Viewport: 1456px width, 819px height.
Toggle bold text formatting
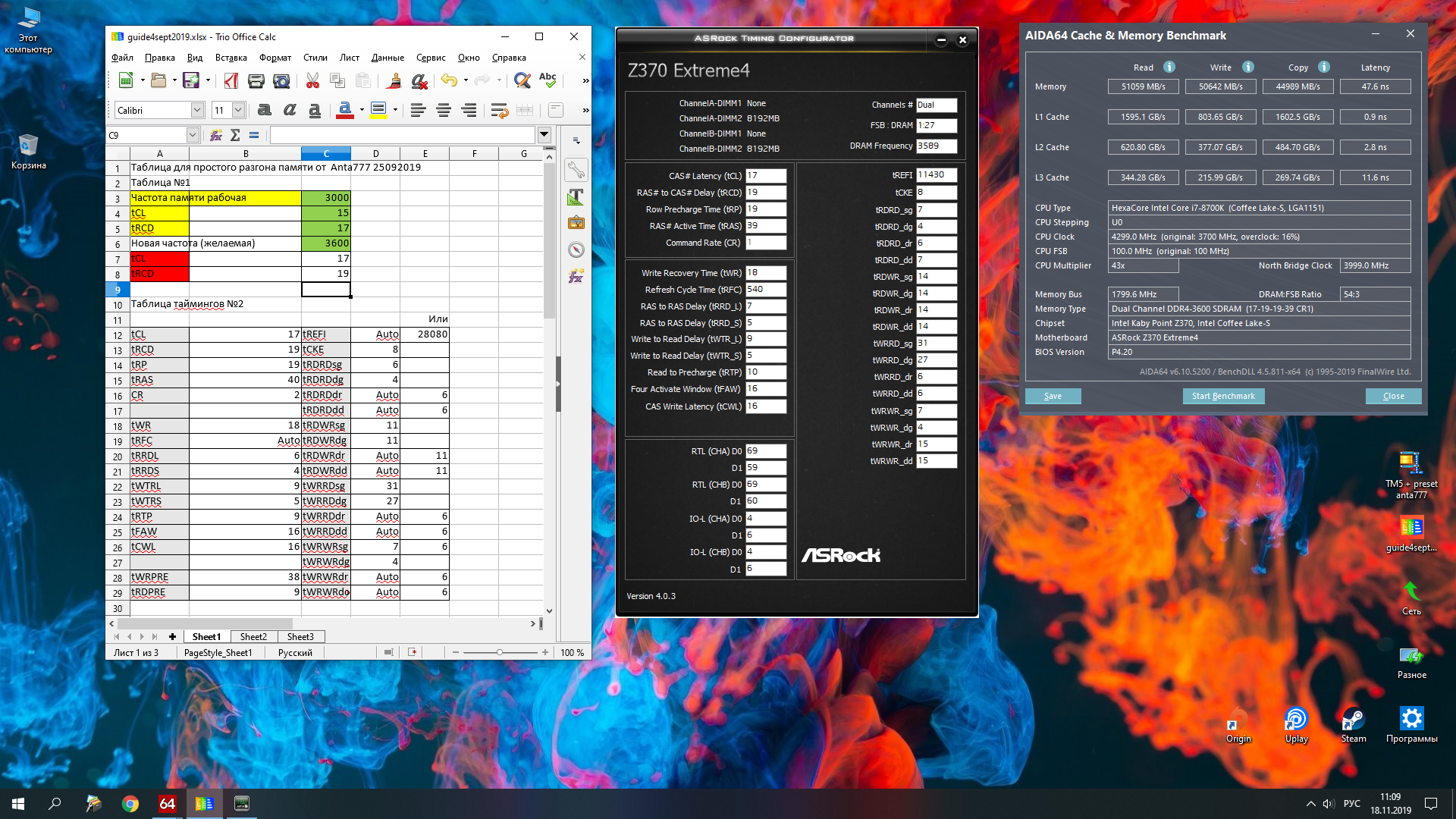tap(264, 110)
